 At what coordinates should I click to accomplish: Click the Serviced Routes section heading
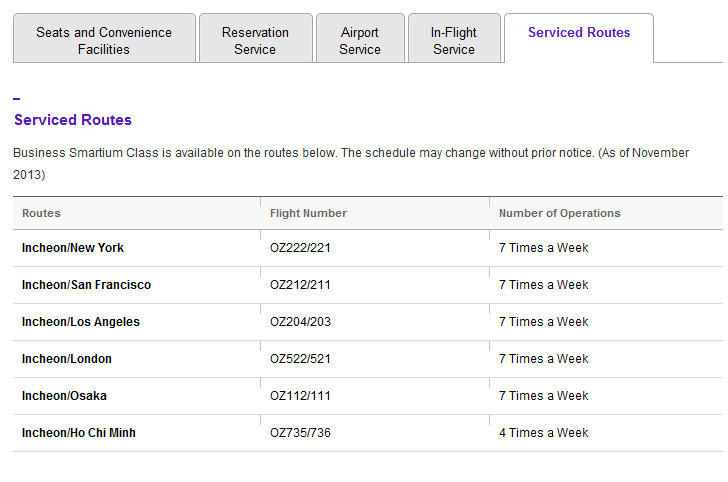(73, 120)
